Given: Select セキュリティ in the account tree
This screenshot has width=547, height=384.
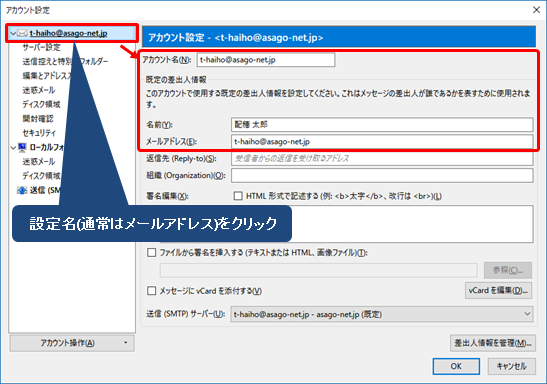Looking at the screenshot, I should click(x=39, y=133).
